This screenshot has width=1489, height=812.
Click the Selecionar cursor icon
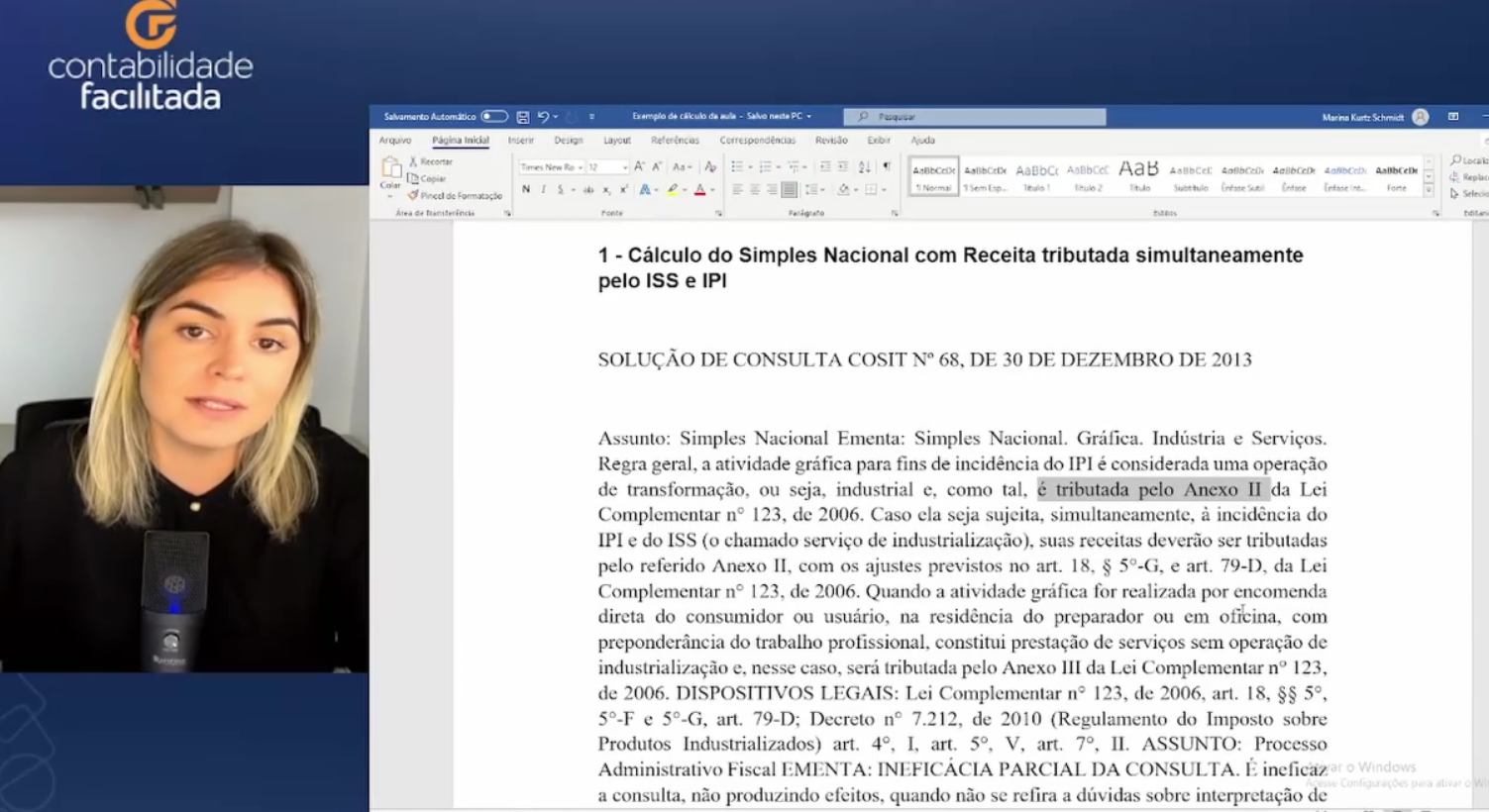[1455, 194]
